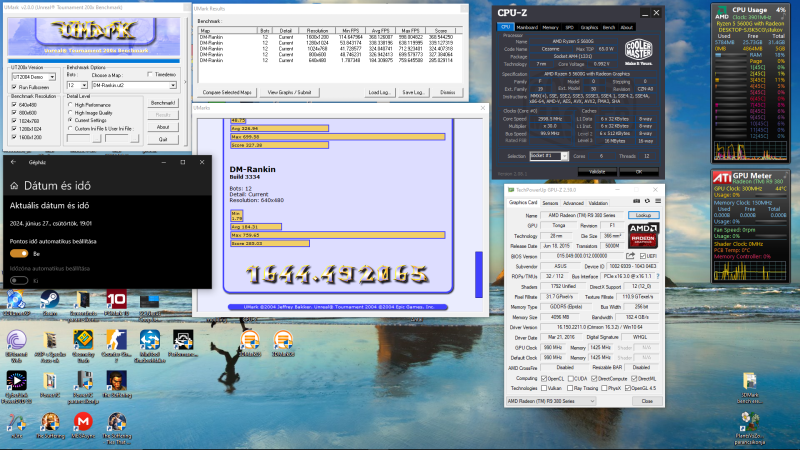The image size is (800, 450).
Task: Open the PlantsVsZombies flower icon on desktop
Action: coord(749,422)
